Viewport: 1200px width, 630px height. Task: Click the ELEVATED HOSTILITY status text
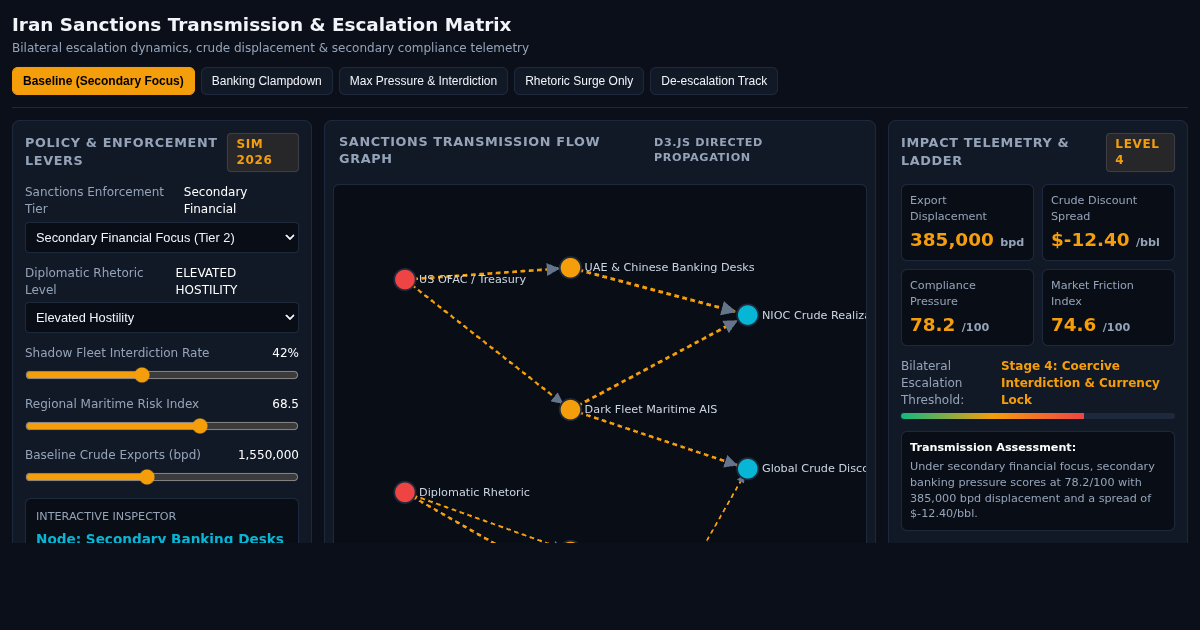[x=207, y=282]
